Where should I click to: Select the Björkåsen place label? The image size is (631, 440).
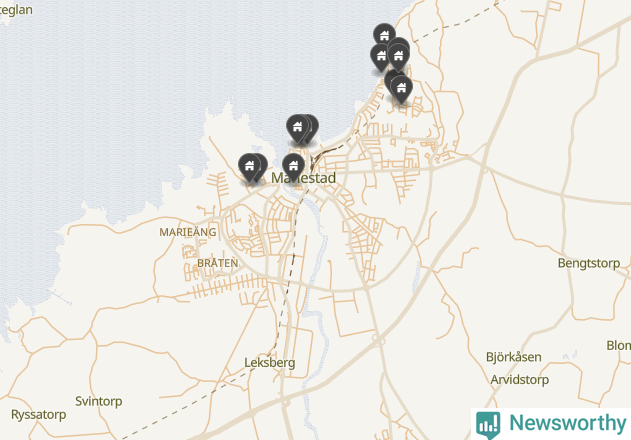point(513,357)
